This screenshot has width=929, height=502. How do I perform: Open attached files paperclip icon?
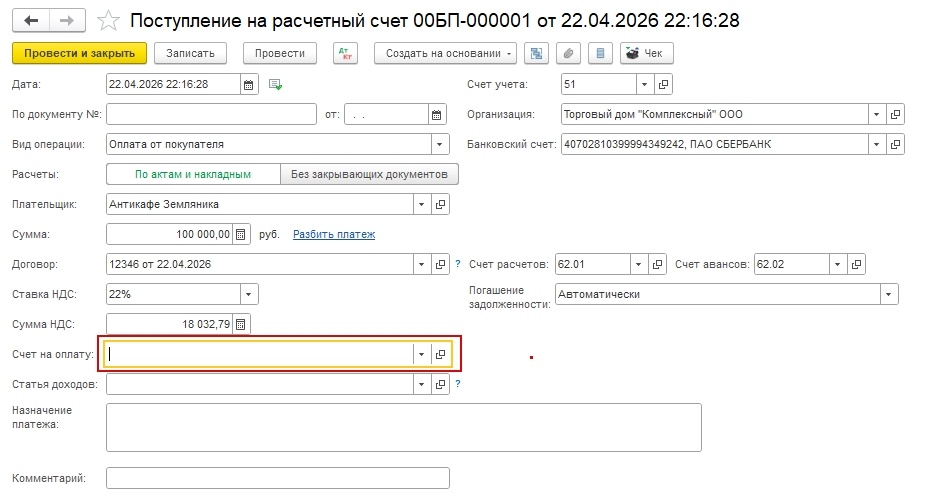click(568, 53)
